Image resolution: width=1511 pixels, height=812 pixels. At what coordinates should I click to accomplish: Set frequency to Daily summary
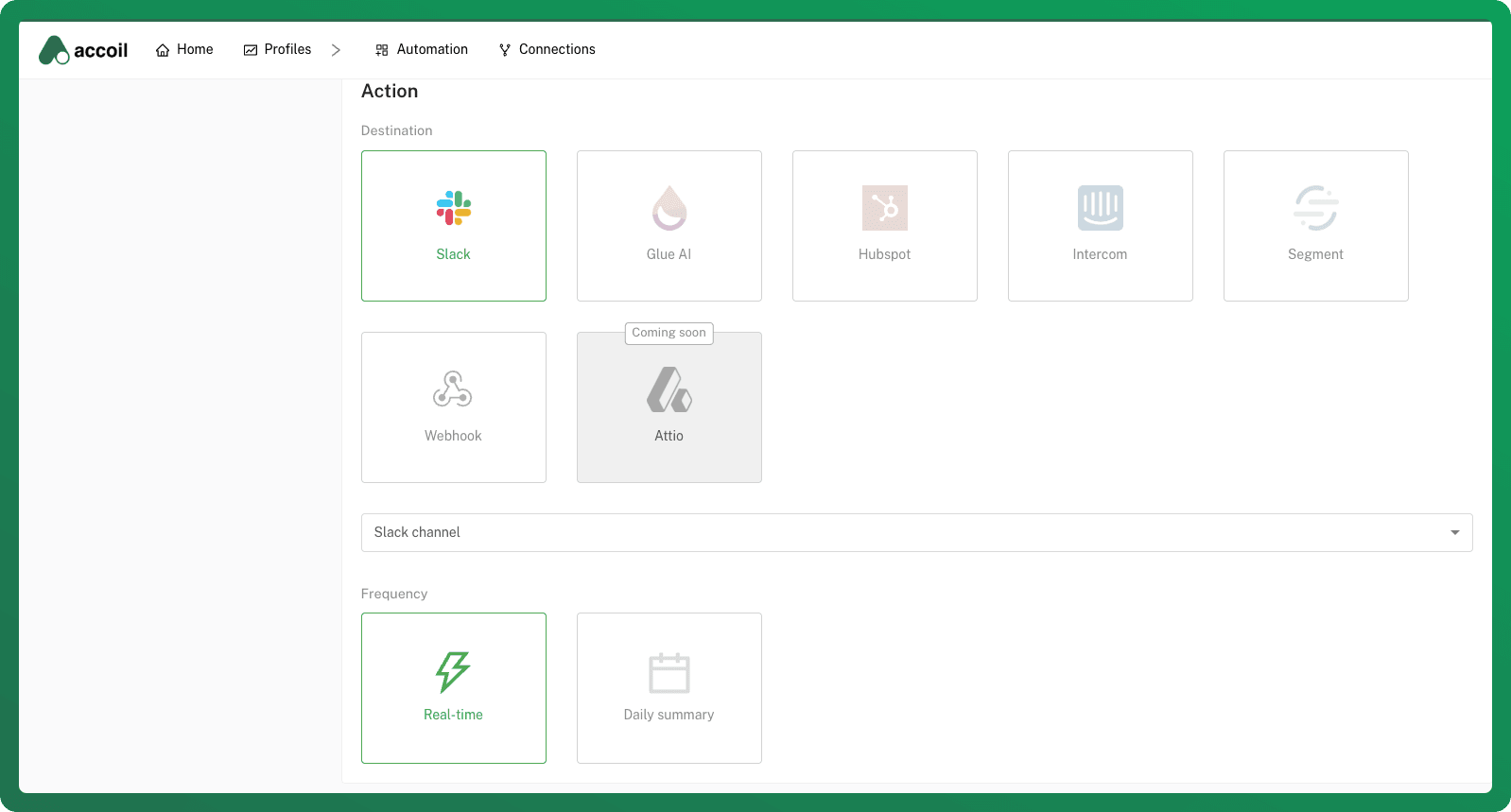pyautogui.click(x=669, y=688)
